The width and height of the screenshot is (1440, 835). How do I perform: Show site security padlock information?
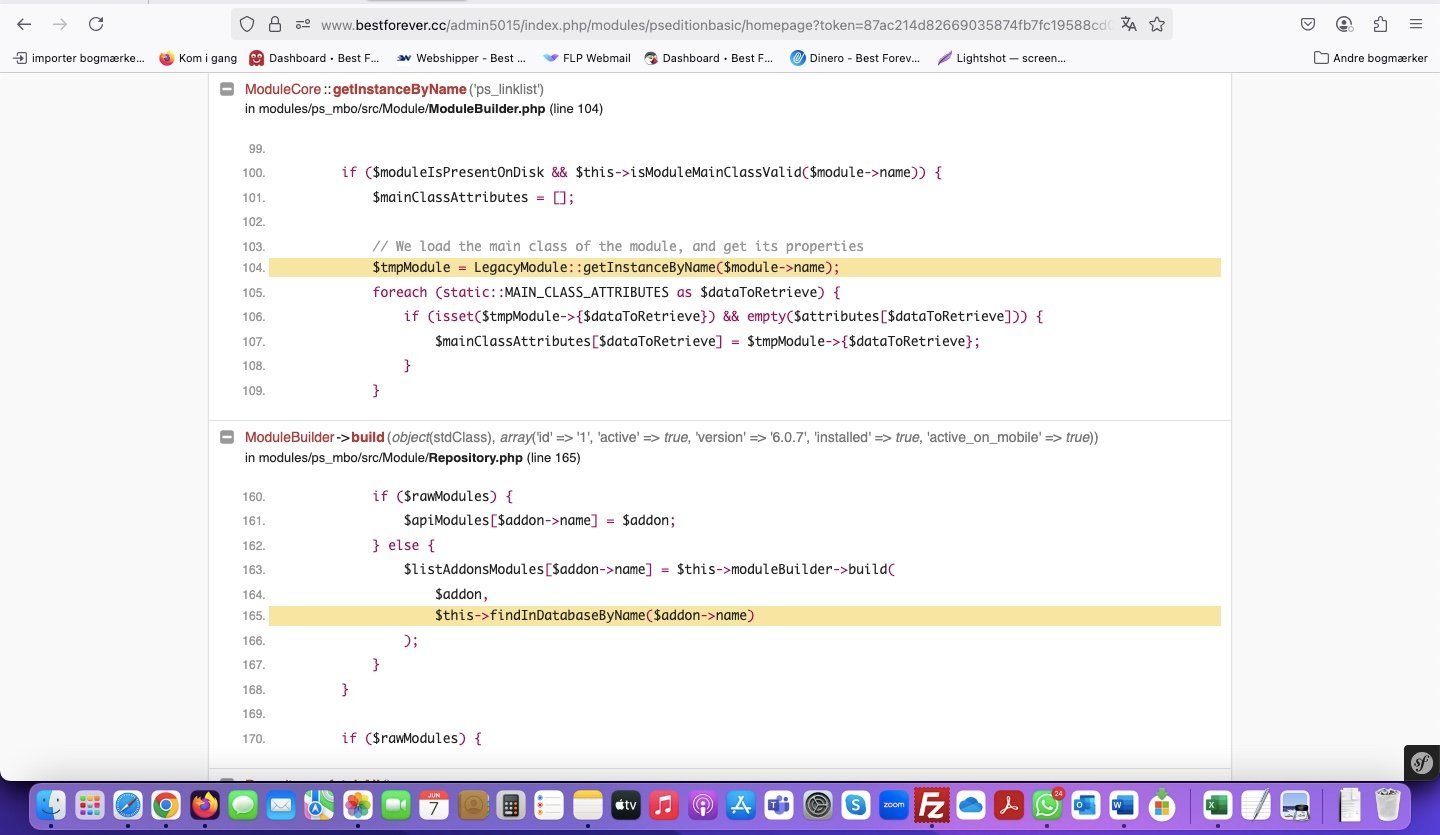(275, 24)
